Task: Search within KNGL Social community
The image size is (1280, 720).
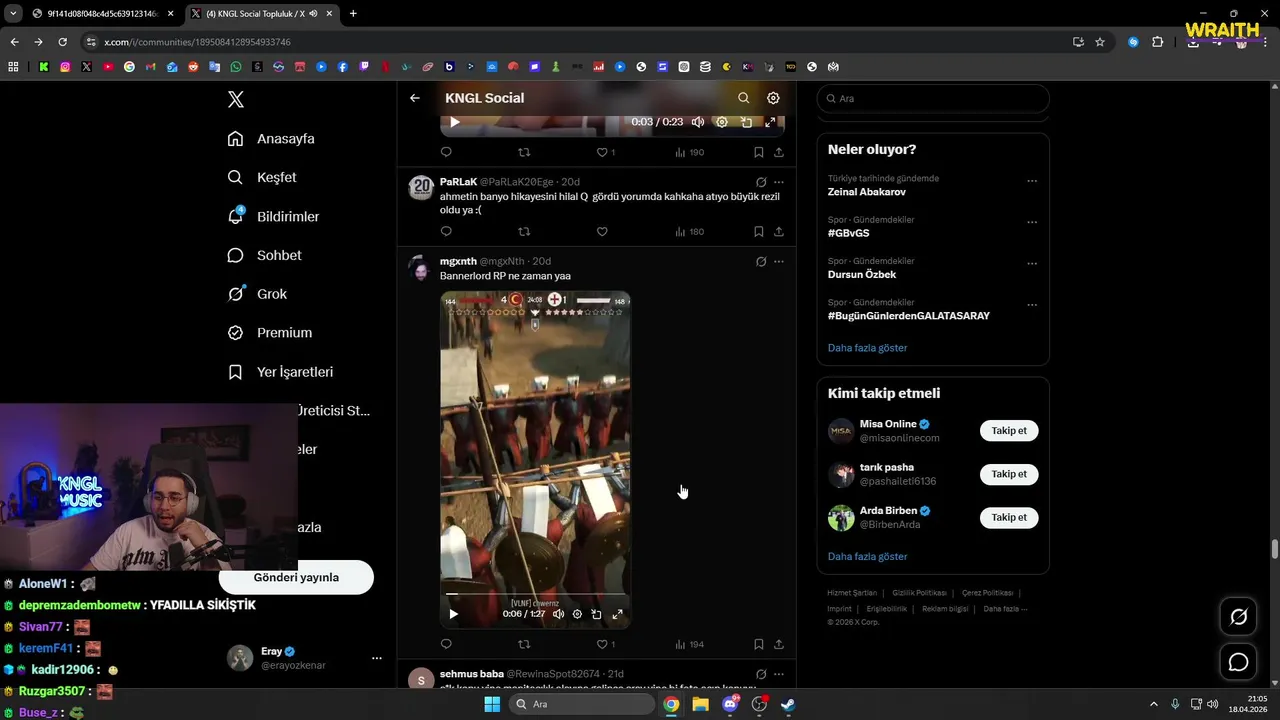Action: (x=743, y=98)
